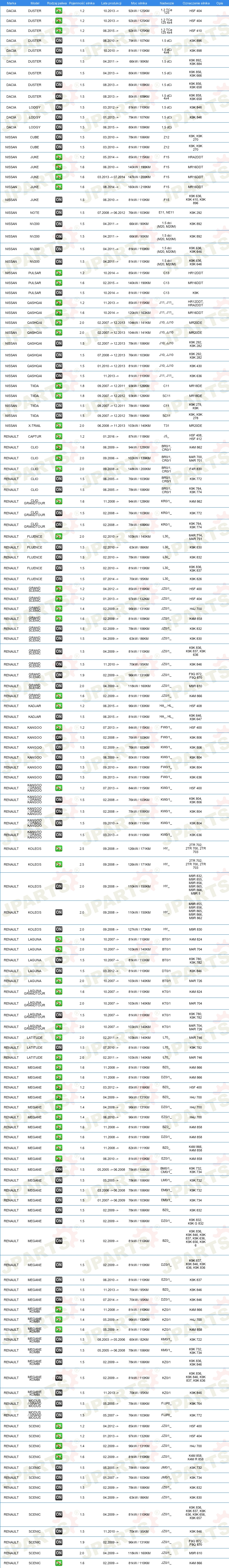Click the ON diesel icon in NISSAN NOTE row
Viewport: 229px width, 1568px height.
[59, 213]
